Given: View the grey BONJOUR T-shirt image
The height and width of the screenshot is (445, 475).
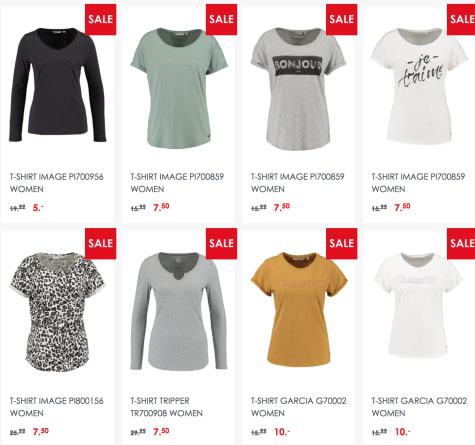Looking at the screenshot, I should click(298, 89).
